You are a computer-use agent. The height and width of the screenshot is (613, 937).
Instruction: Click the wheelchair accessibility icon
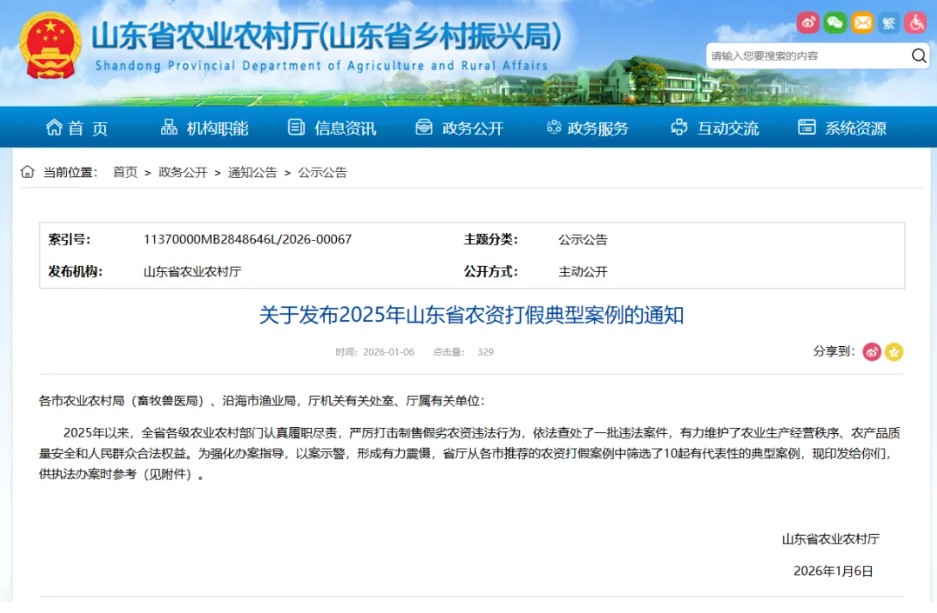point(916,22)
